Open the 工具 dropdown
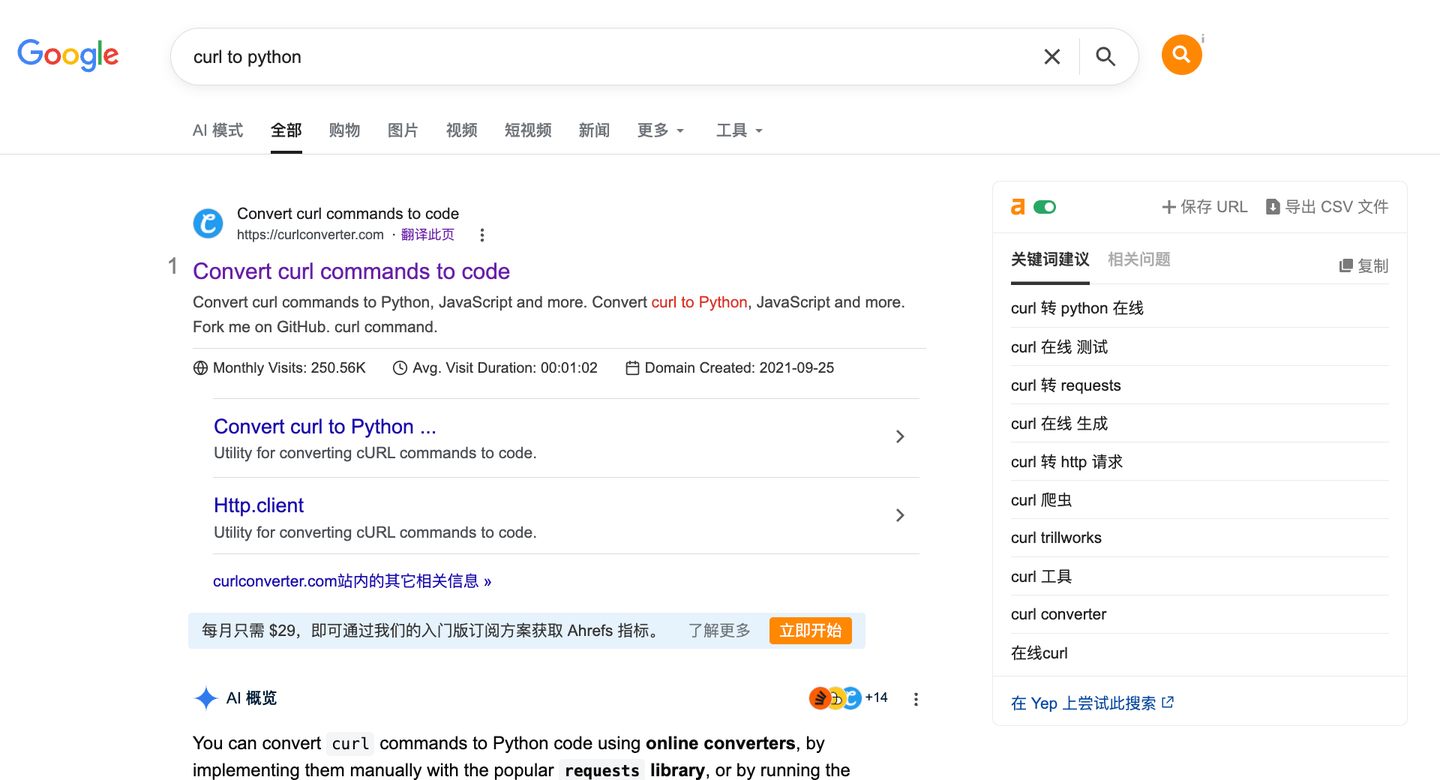Viewport: 1440px width, 780px height. point(739,130)
